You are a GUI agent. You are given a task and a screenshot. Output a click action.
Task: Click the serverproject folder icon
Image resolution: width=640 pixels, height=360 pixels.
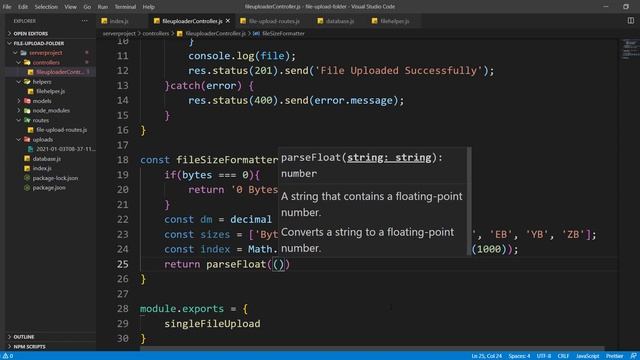tap(23, 53)
